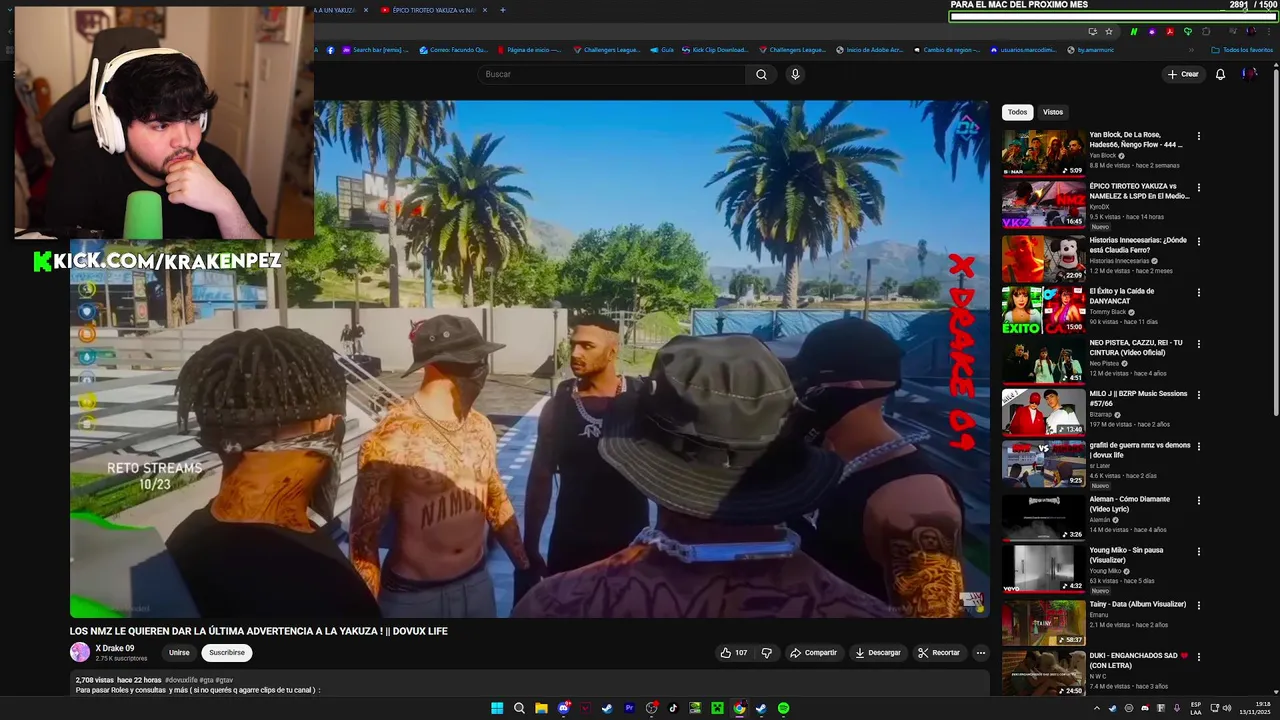
Task: Activate voice search microphone icon
Action: point(795,74)
